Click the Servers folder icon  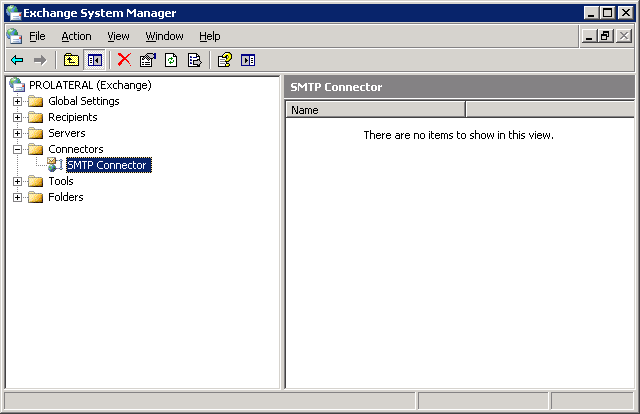coord(36,133)
